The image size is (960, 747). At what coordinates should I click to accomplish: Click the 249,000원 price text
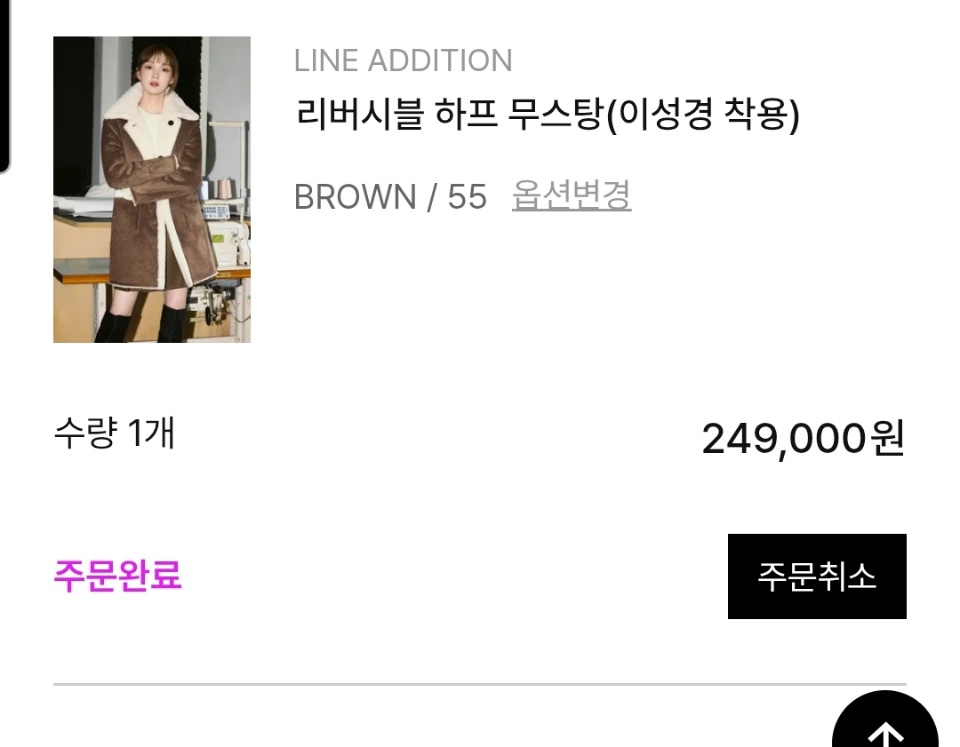[x=803, y=438]
